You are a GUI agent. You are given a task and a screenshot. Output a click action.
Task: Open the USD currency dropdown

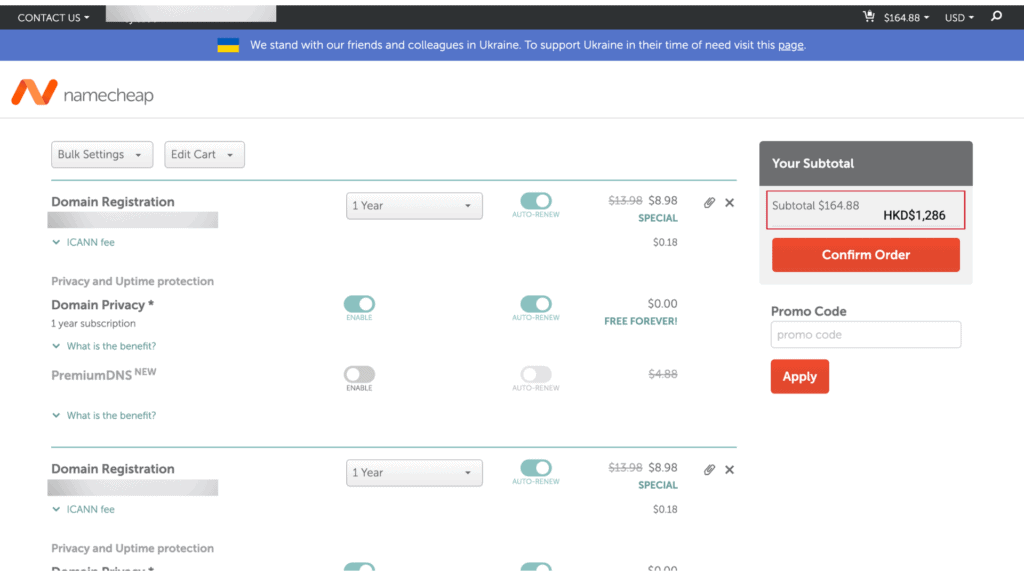click(x=959, y=18)
